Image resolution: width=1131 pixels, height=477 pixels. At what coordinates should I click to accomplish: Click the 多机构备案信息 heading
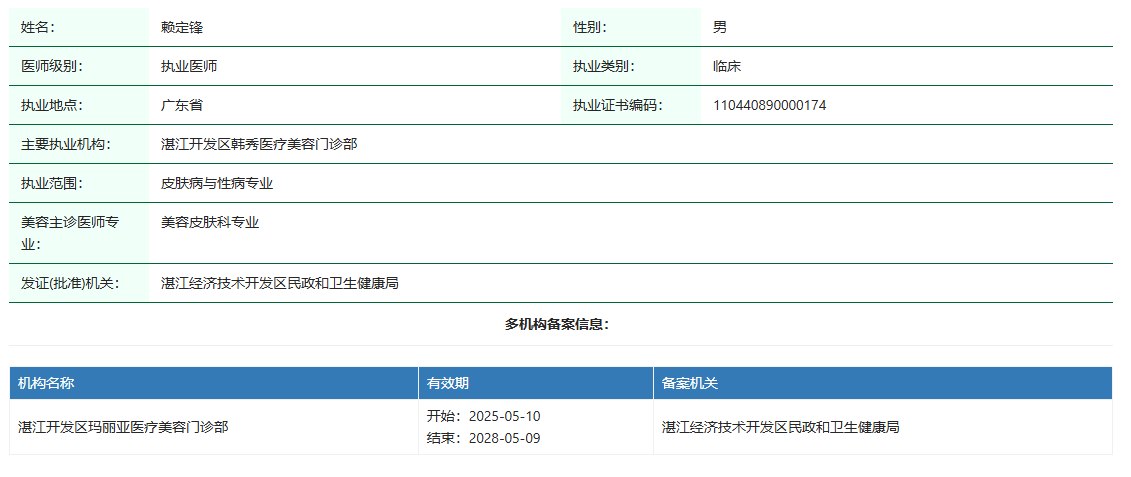click(x=557, y=324)
